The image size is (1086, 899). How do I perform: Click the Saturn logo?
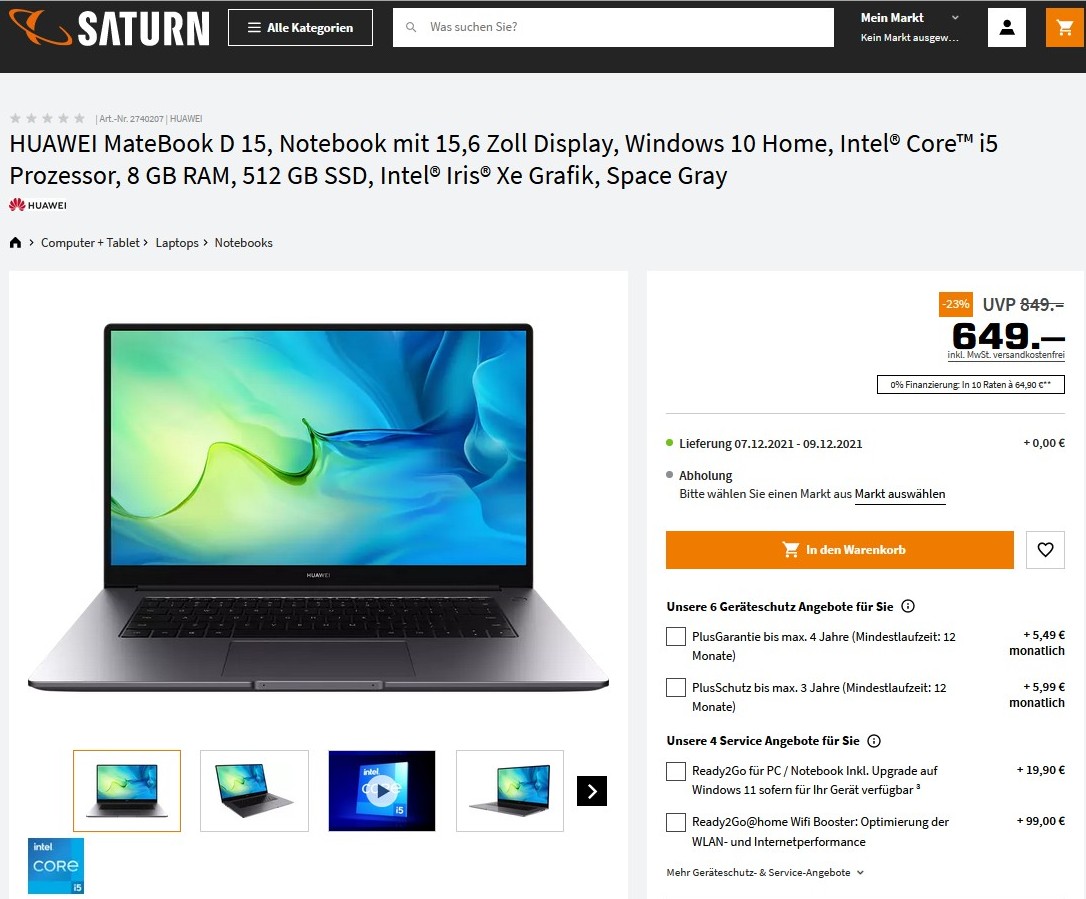[x=109, y=28]
